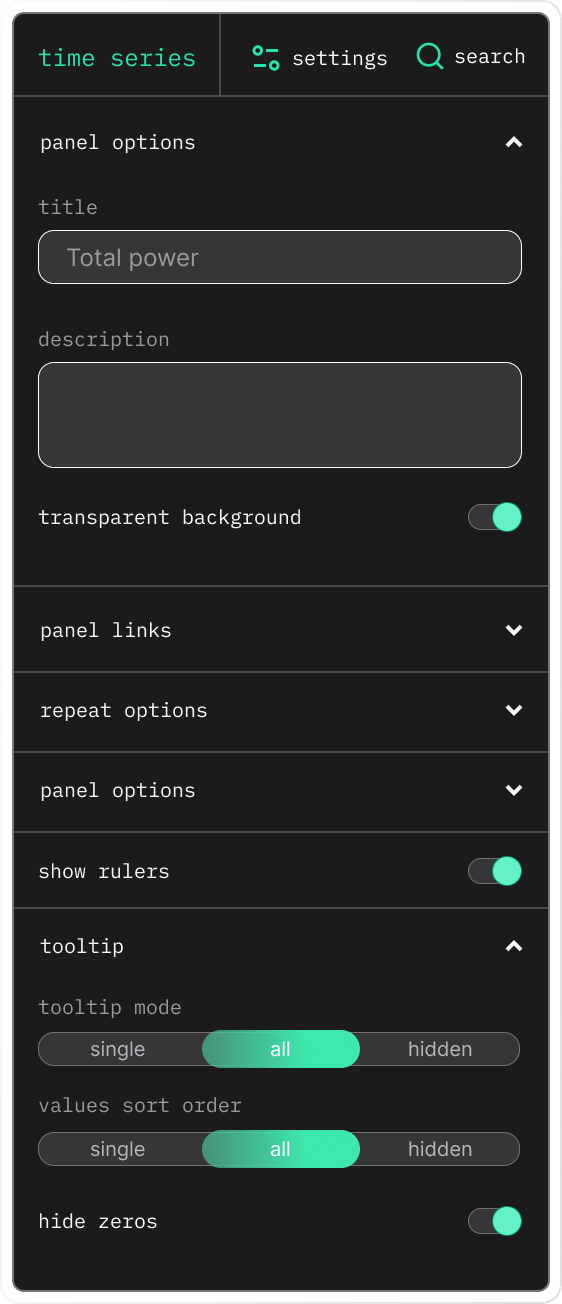Click into the description text area
Screen dimensions: 562x1304
[280, 415]
